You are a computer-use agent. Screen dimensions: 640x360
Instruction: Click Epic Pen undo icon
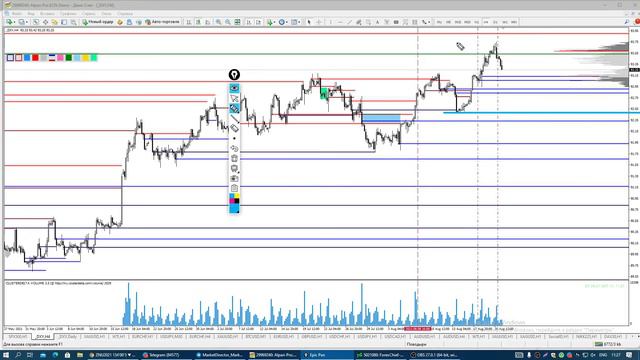point(234,148)
